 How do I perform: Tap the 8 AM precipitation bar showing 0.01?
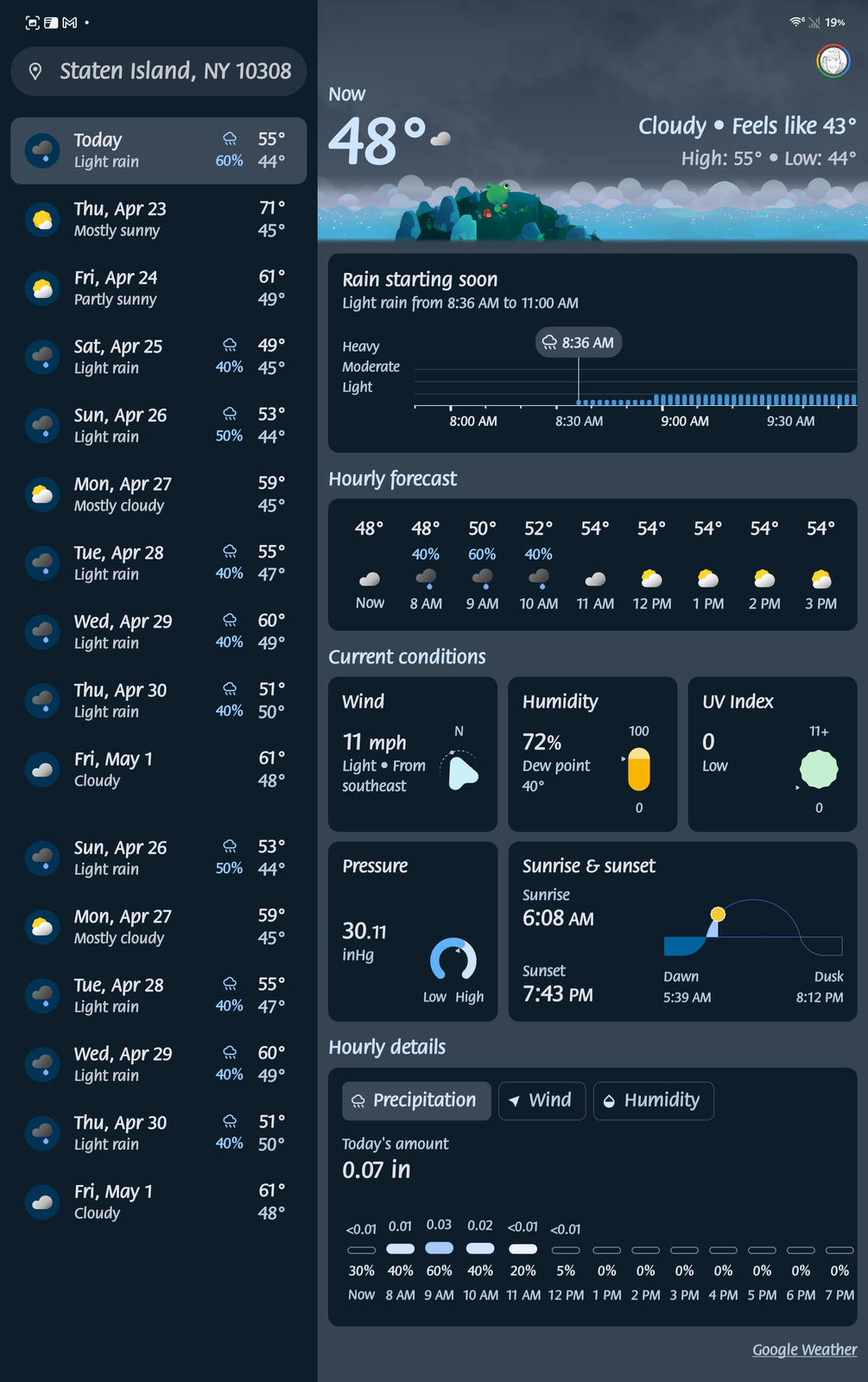(x=400, y=1248)
